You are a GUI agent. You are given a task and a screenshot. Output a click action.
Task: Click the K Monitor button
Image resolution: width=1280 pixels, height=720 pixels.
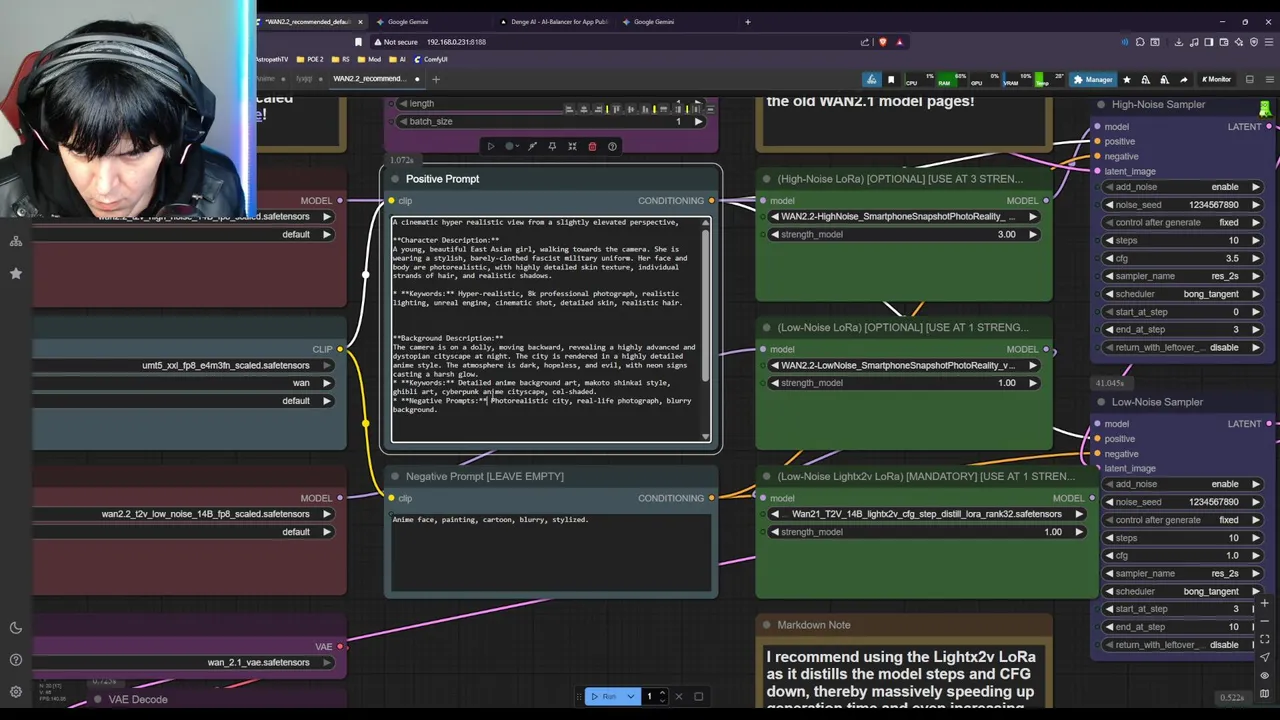1217,79
